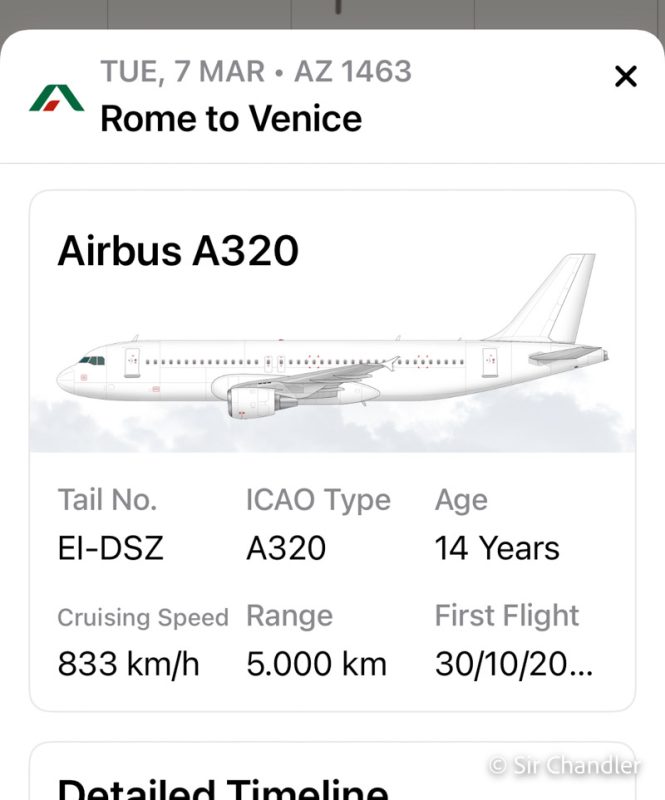
Task: Close the flight details sheet
Action: tap(626, 77)
